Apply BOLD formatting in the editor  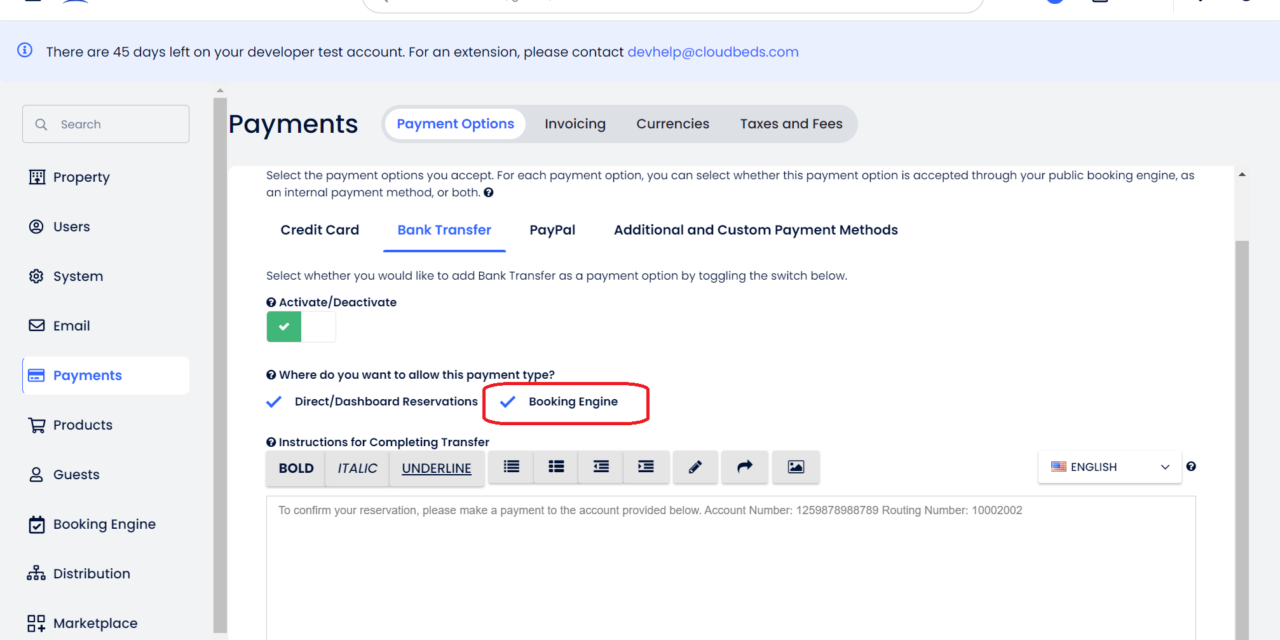click(x=295, y=467)
